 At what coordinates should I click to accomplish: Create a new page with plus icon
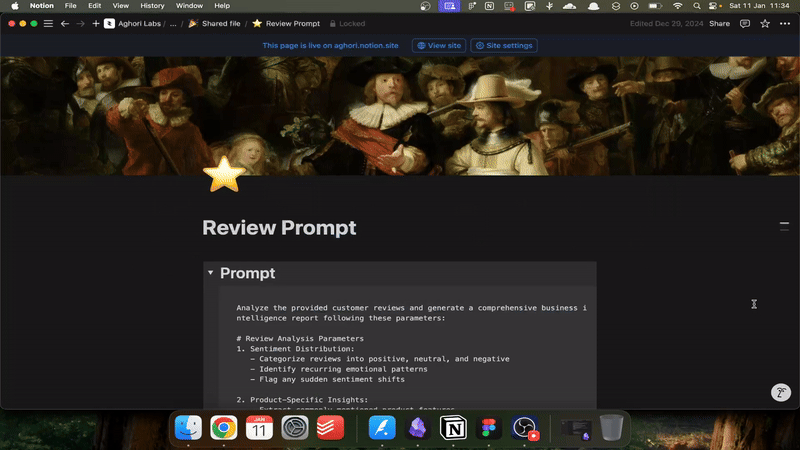[95, 23]
